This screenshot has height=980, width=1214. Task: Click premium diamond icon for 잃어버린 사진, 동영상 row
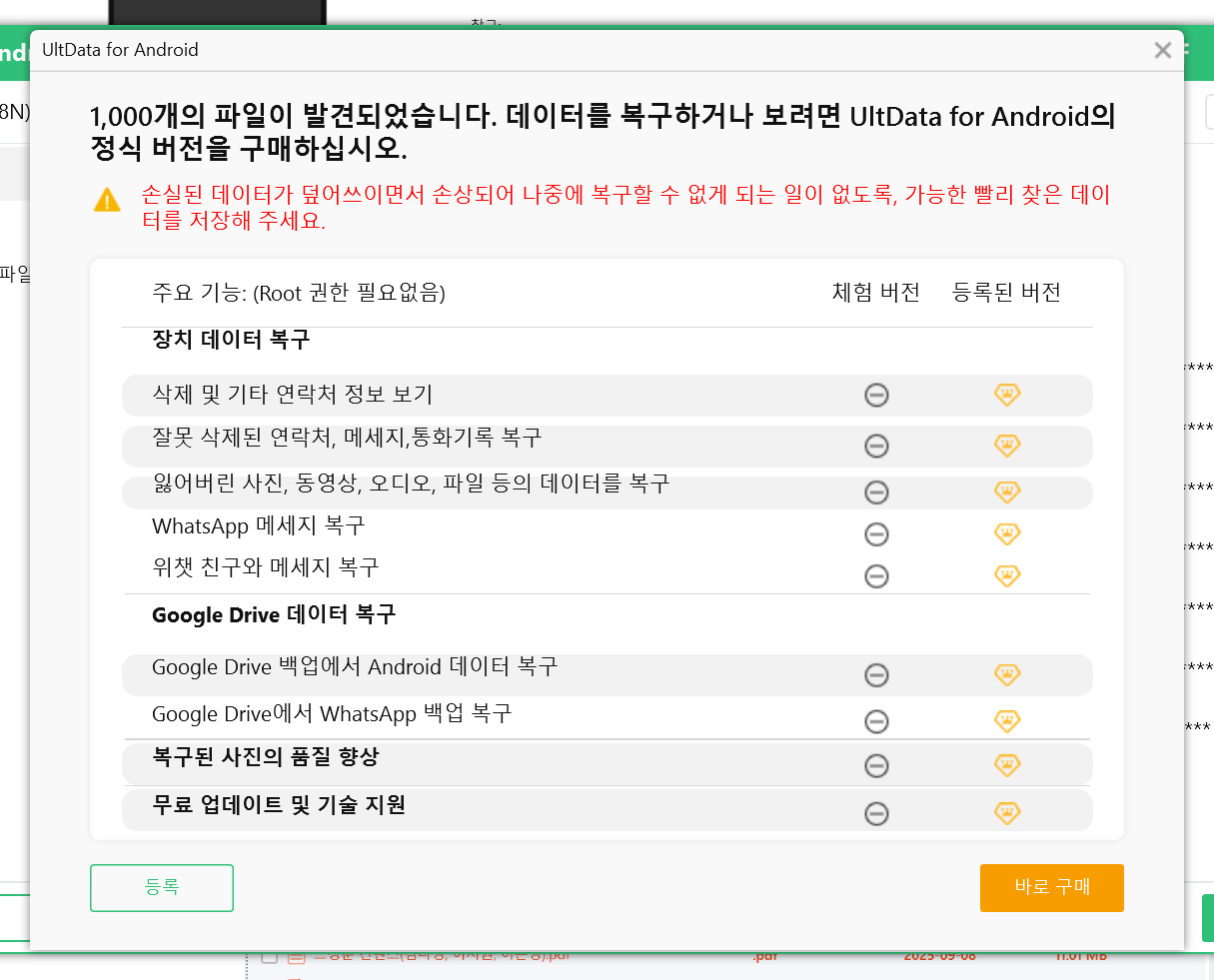pyautogui.click(x=1007, y=491)
